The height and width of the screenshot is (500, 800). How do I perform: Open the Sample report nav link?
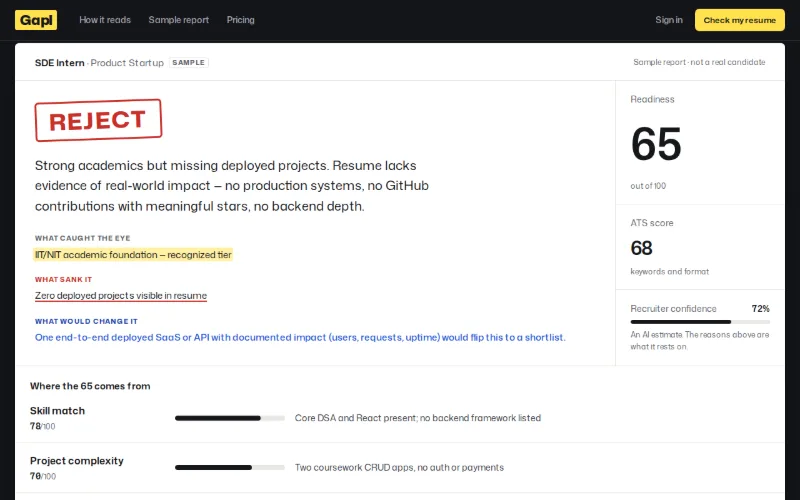click(179, 20)
